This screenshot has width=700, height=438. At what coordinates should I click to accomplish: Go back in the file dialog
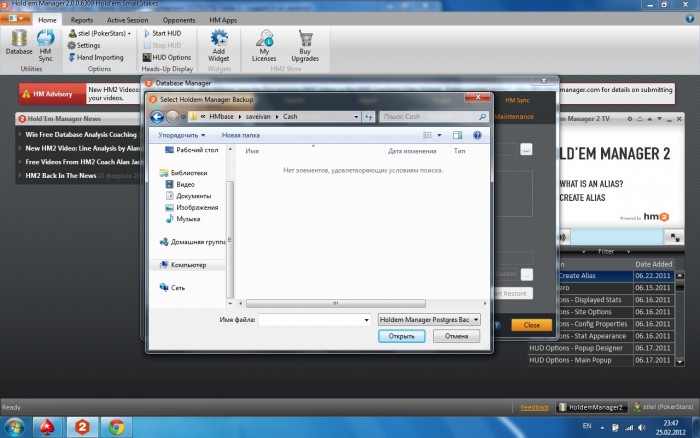(x=157, y=117)
